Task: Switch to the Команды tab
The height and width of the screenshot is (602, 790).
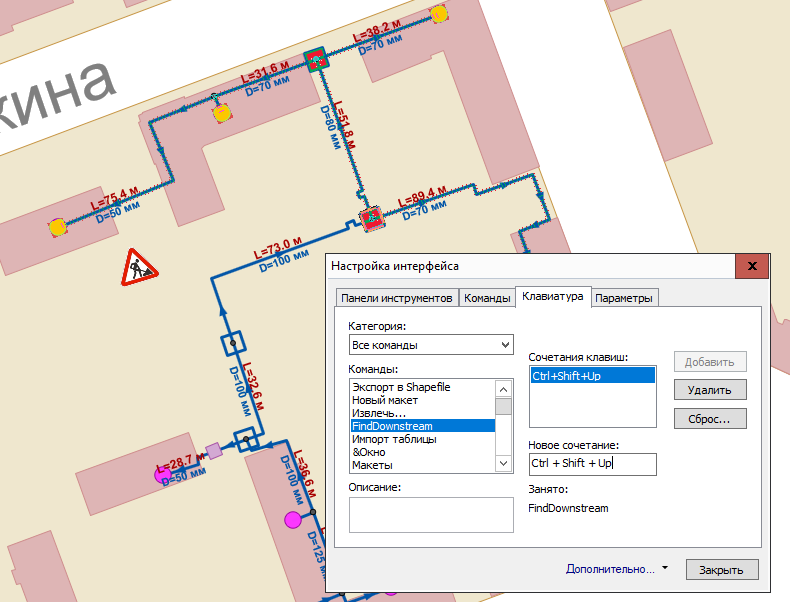Action: (x=487, y=298)
